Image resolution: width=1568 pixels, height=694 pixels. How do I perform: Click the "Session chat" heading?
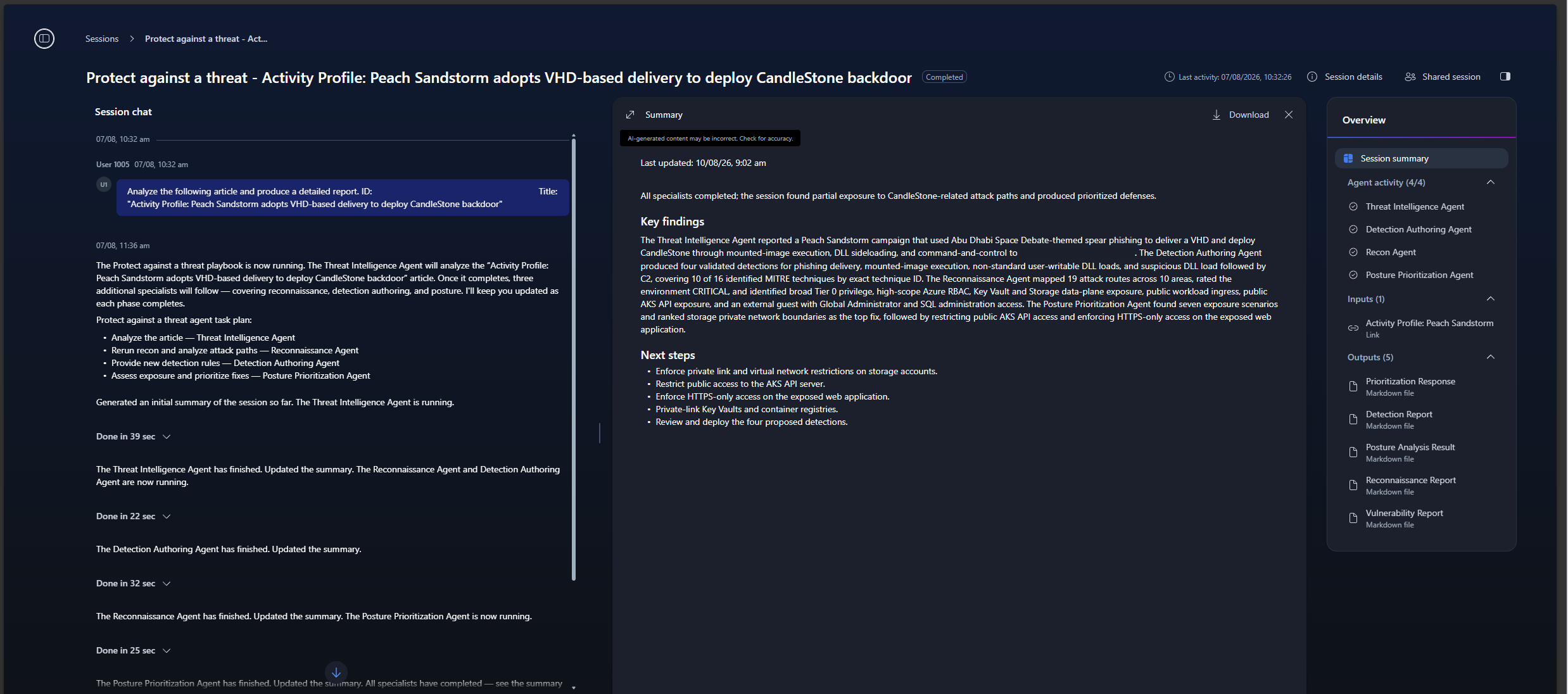coord(123,112)
